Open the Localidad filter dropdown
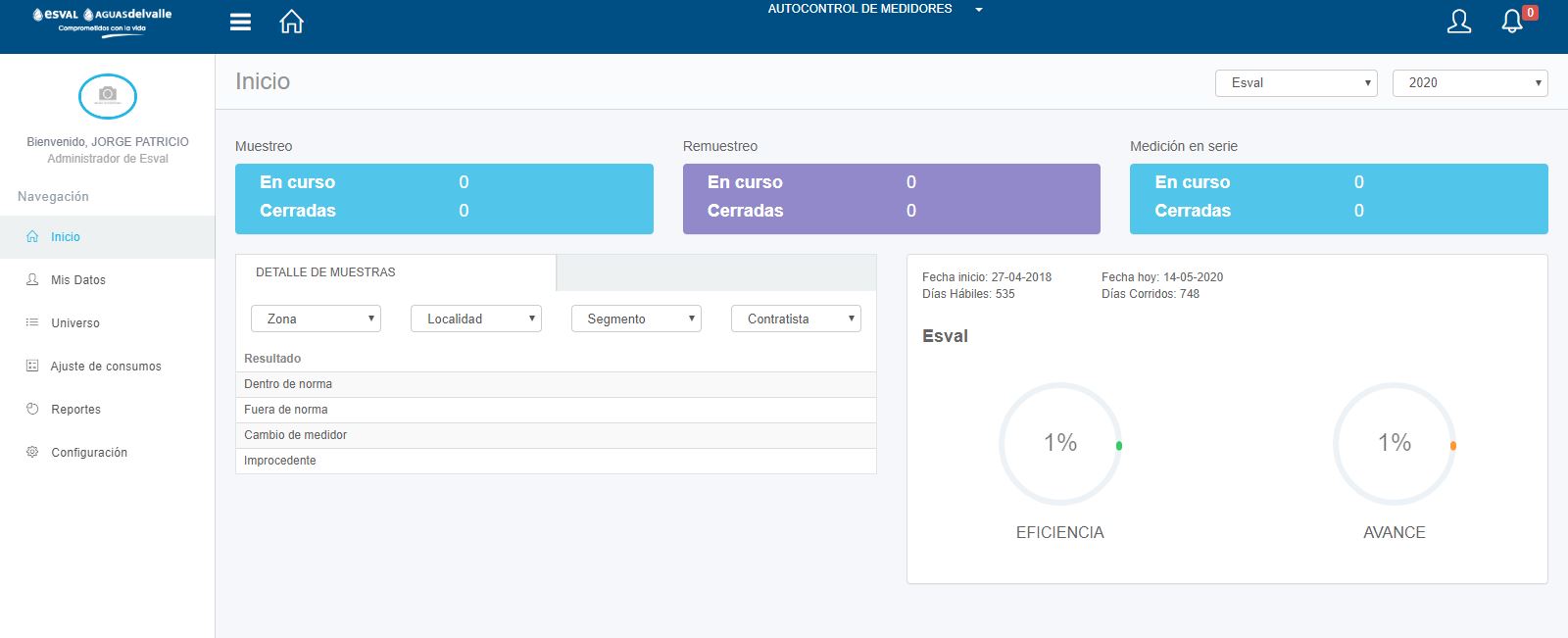Screen dimensions: 1568x638 pos(475,319)
